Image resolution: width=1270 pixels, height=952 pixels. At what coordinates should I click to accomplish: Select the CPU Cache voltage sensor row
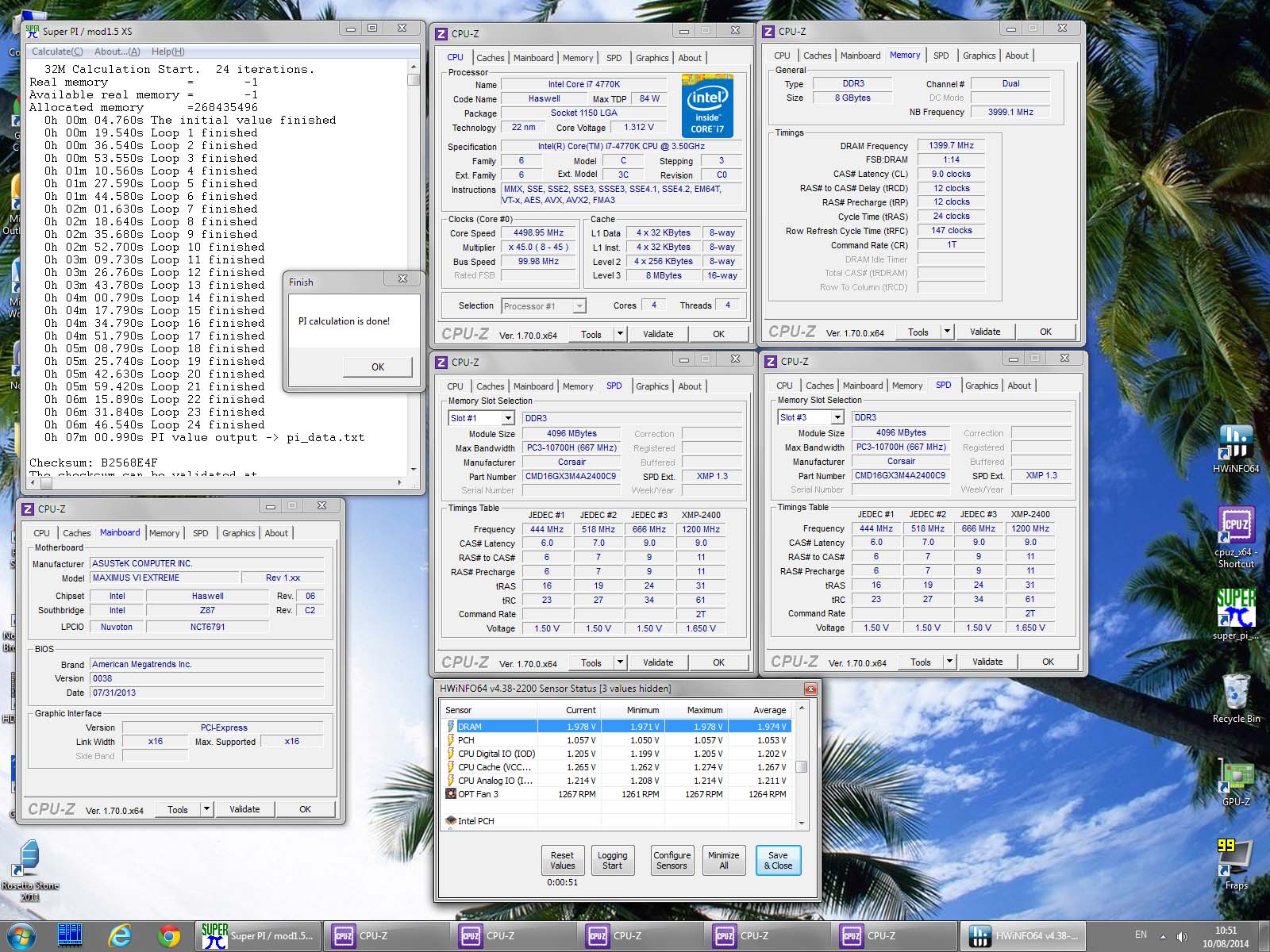[x=618, y=767]
